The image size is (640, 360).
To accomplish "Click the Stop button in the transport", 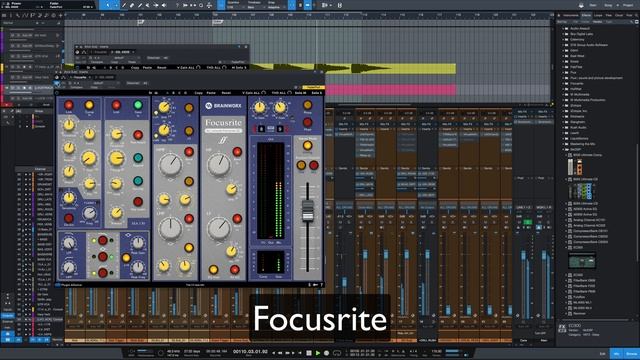I will coord(309,353).
